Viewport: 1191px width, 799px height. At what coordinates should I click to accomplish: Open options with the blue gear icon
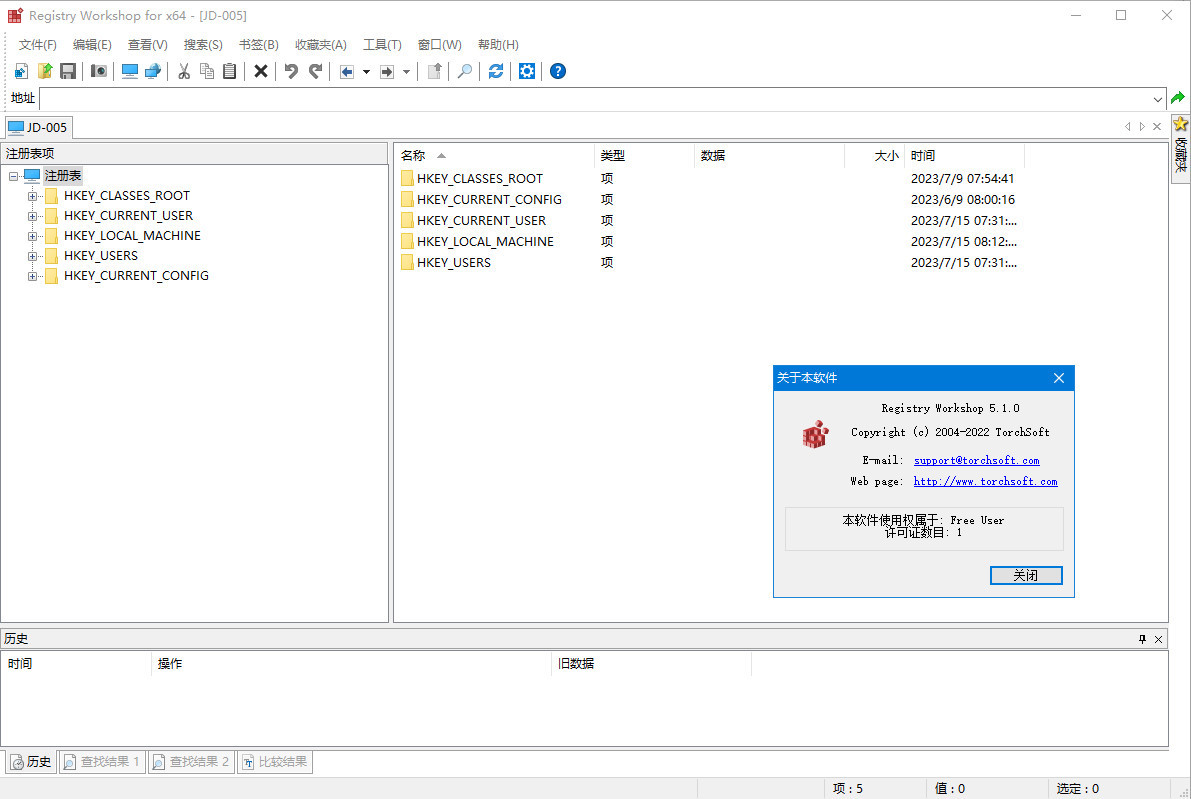pos(527,71)
